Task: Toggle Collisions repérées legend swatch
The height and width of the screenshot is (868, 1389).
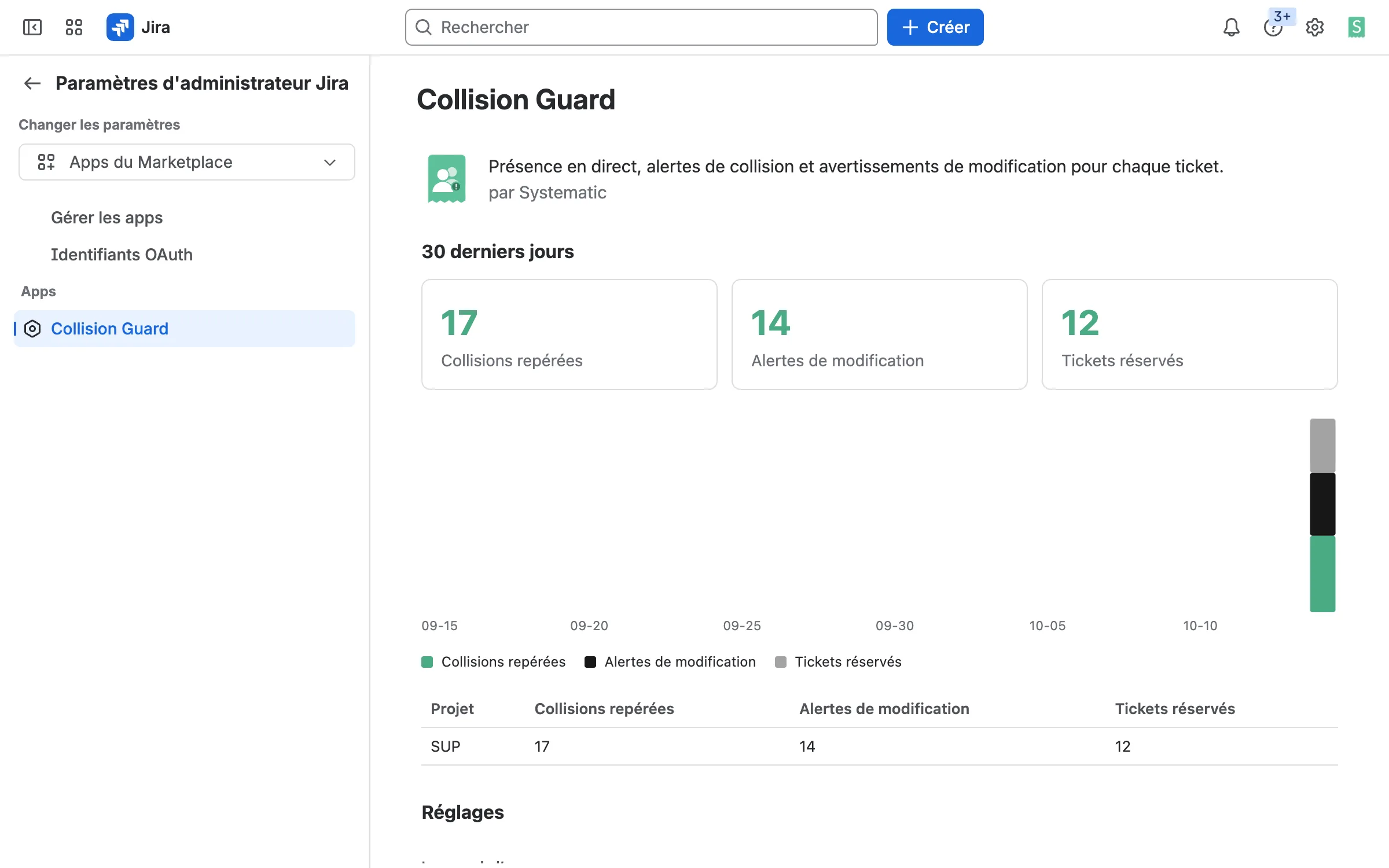Action: (x=427, y=662)
